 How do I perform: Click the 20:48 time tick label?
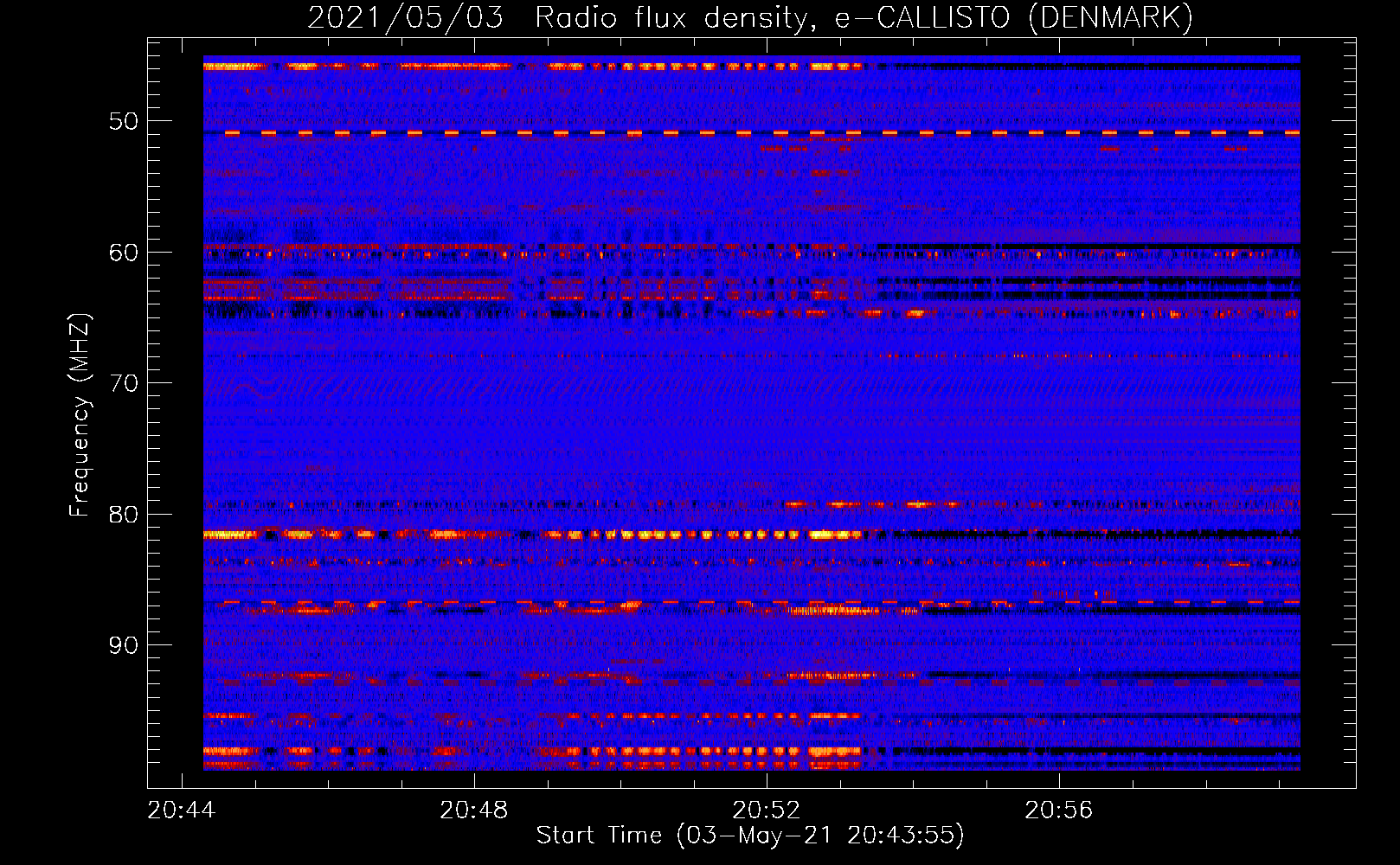[x=474, y=811]
